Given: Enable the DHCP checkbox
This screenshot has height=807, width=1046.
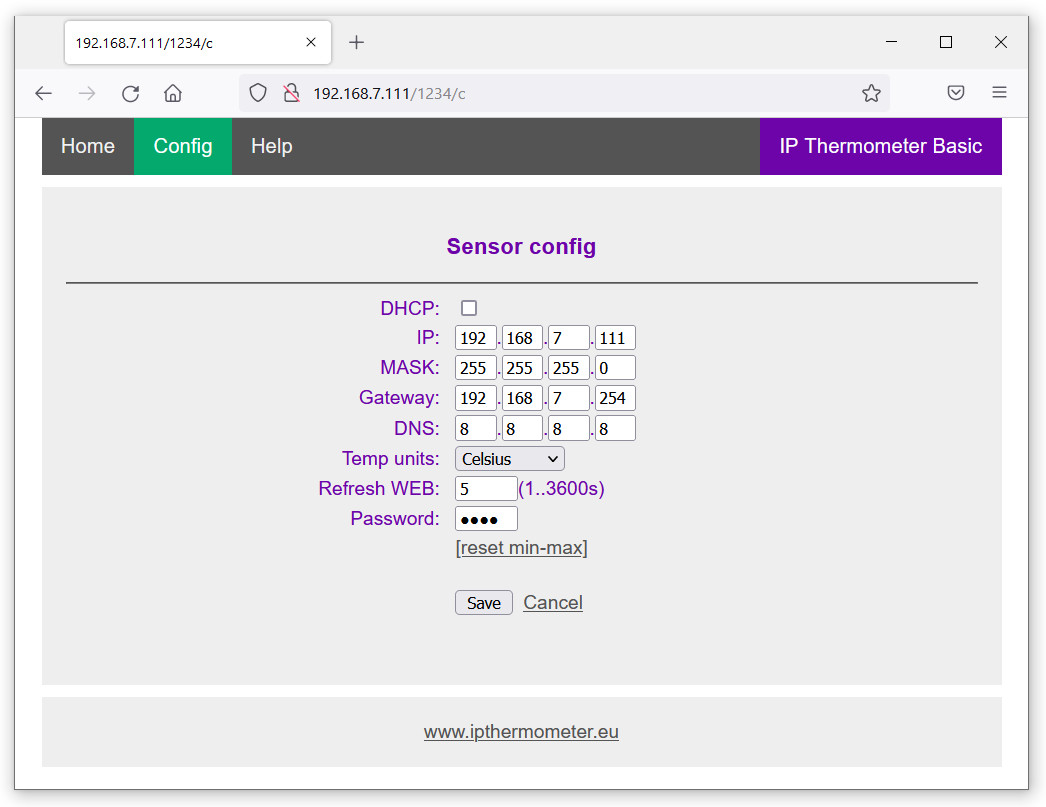Looking at the screenshot, I should coord(469,308).
